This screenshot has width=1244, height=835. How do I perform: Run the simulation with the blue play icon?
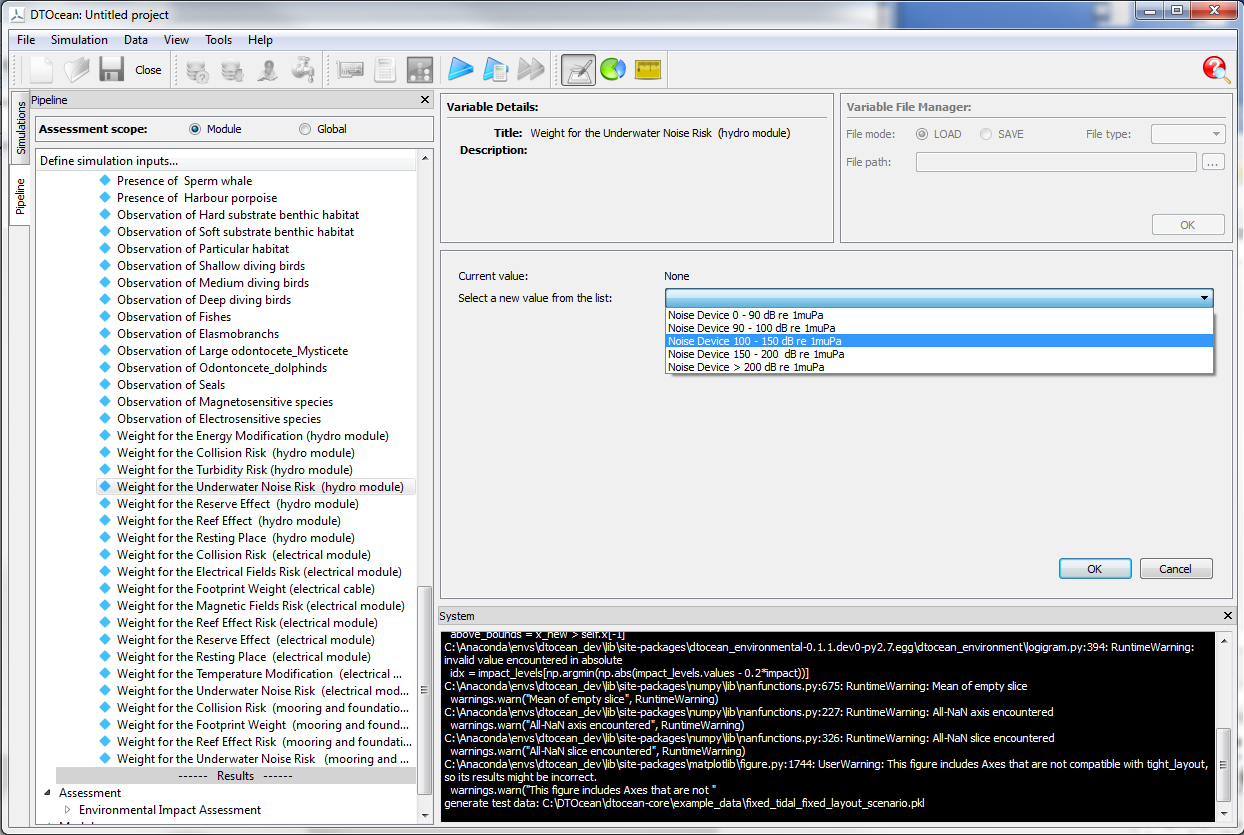459,69
